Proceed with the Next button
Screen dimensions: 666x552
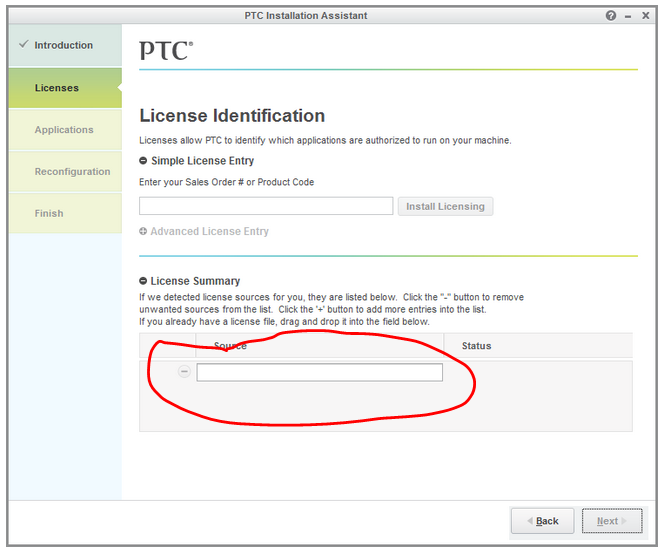(612, 521)
